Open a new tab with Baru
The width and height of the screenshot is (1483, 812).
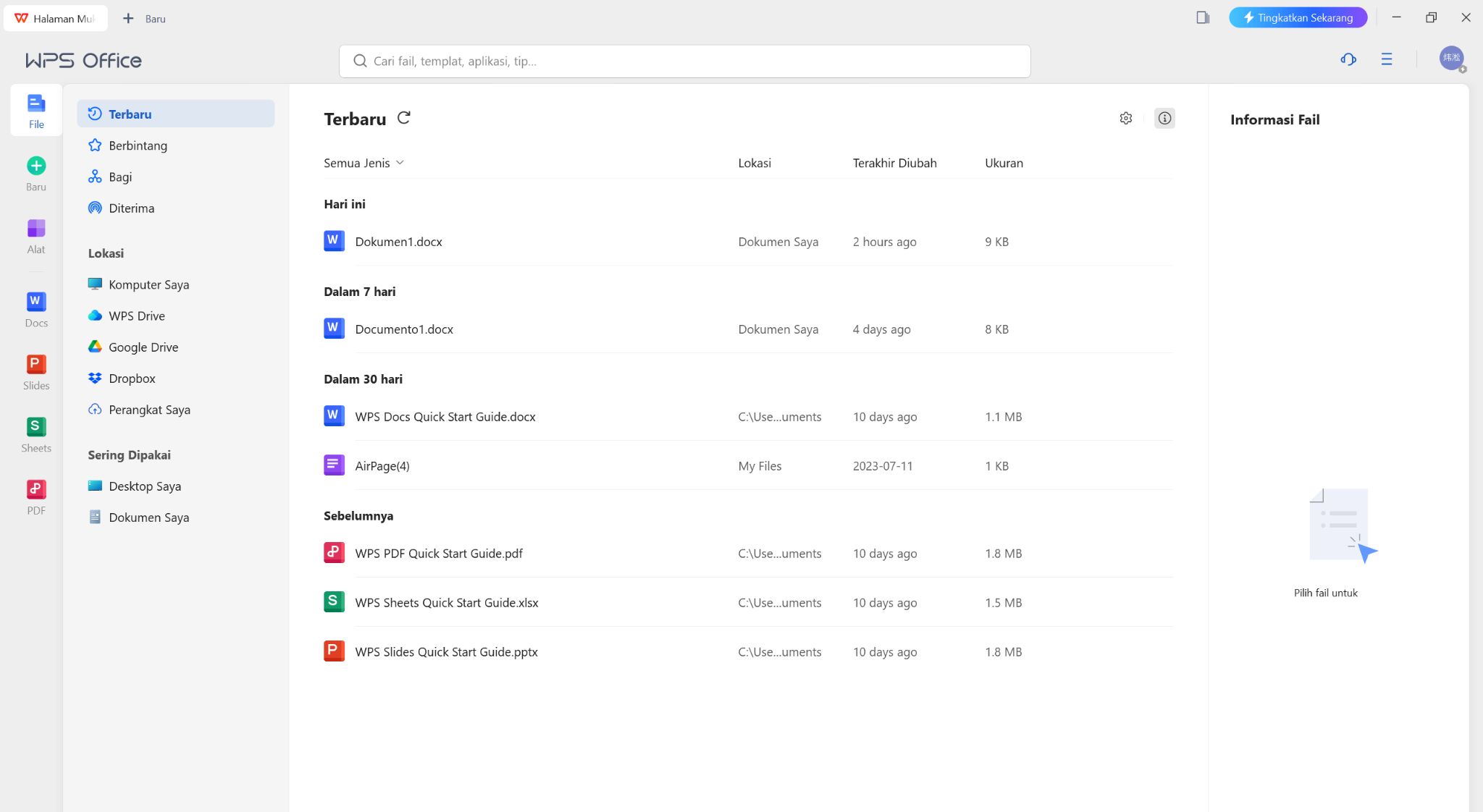(145, 19)
